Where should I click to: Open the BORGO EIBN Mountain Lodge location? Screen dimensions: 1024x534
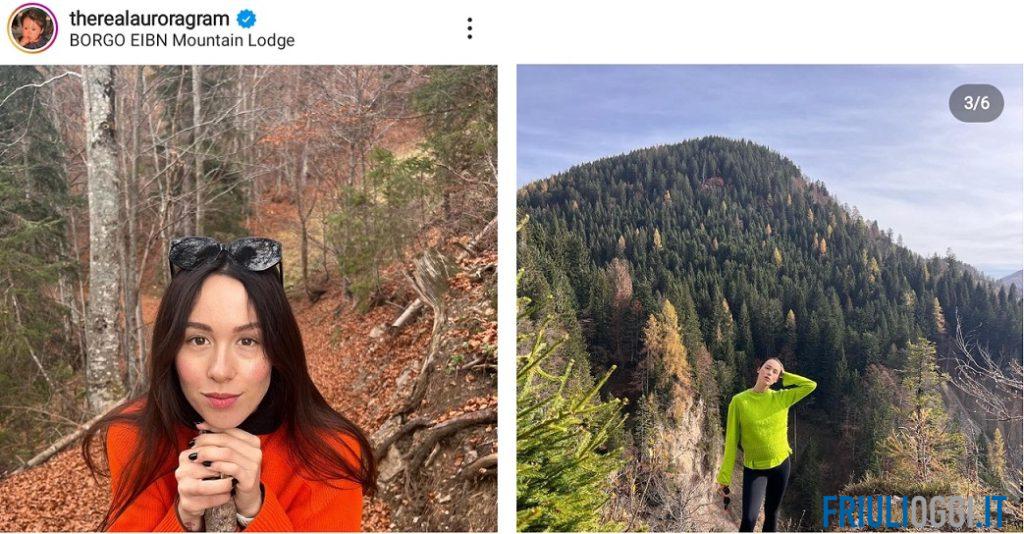coord(182,40)
